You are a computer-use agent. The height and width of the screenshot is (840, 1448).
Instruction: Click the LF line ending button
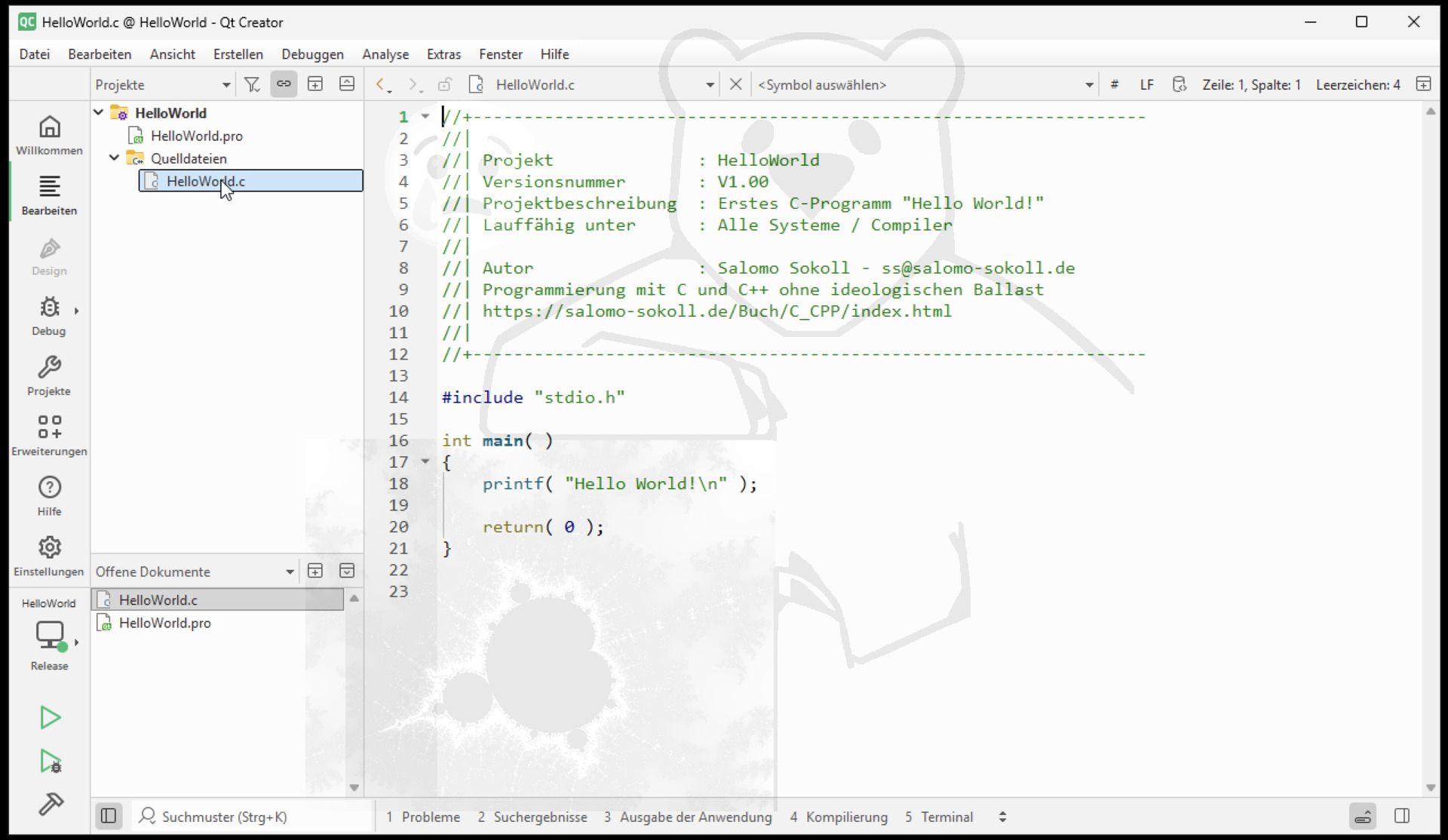coord(1147,84)
